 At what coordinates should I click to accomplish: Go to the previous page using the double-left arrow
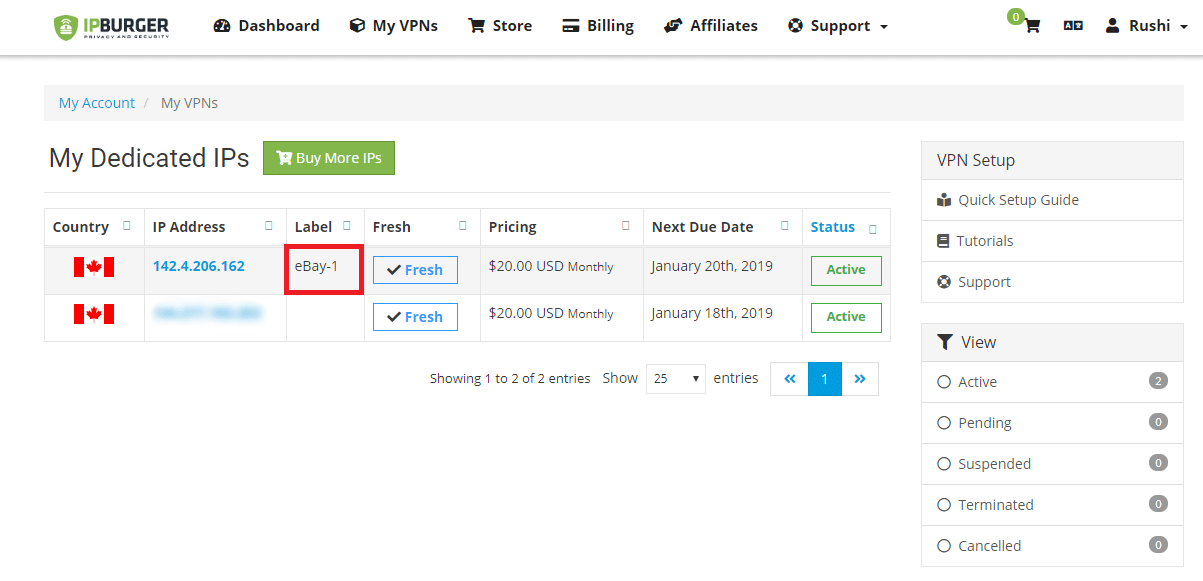[789, 379]
